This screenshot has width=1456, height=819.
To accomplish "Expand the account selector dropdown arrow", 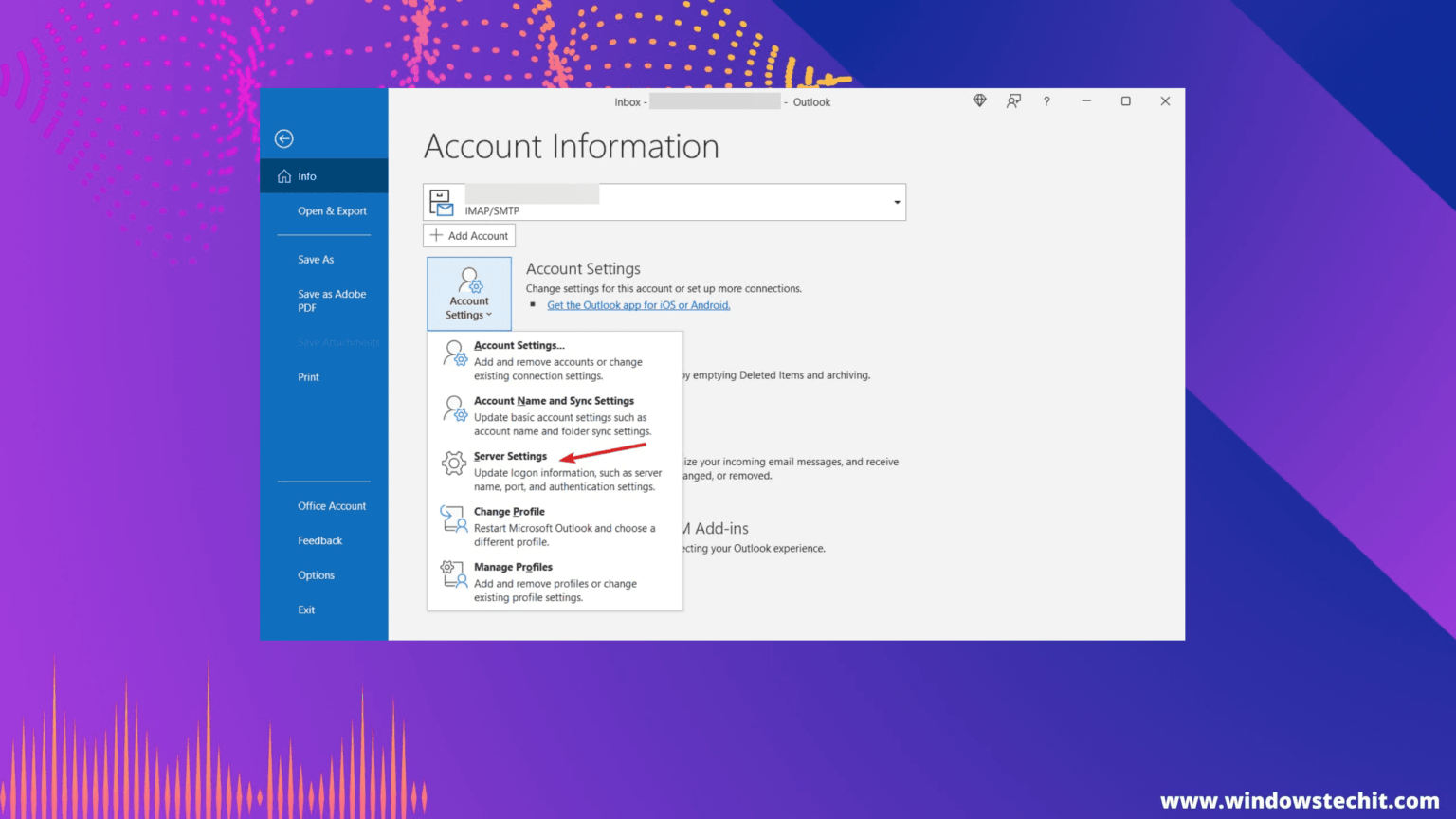I will 895,202.
